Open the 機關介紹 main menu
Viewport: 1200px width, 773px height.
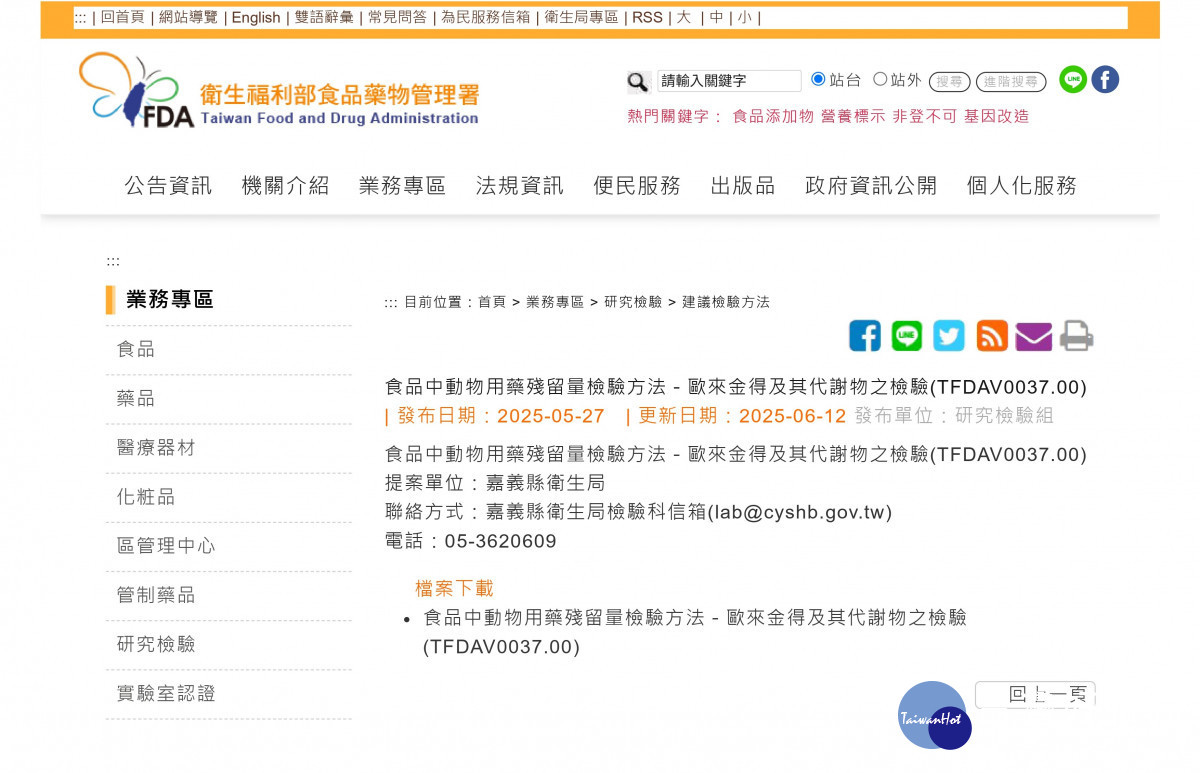(x=285, y=185)
